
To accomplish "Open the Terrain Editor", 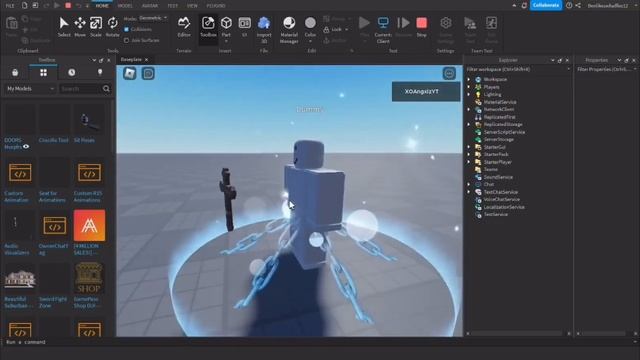I will click(x=184, y=27).
